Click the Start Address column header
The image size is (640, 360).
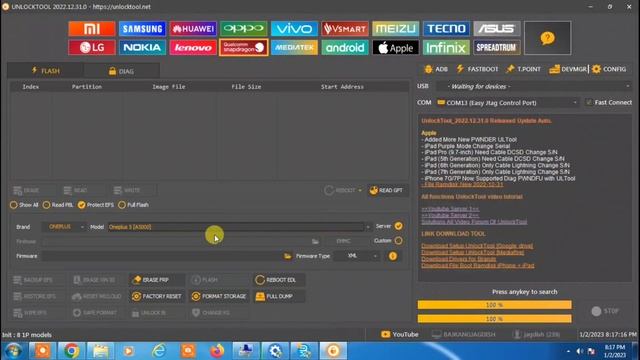342,87
